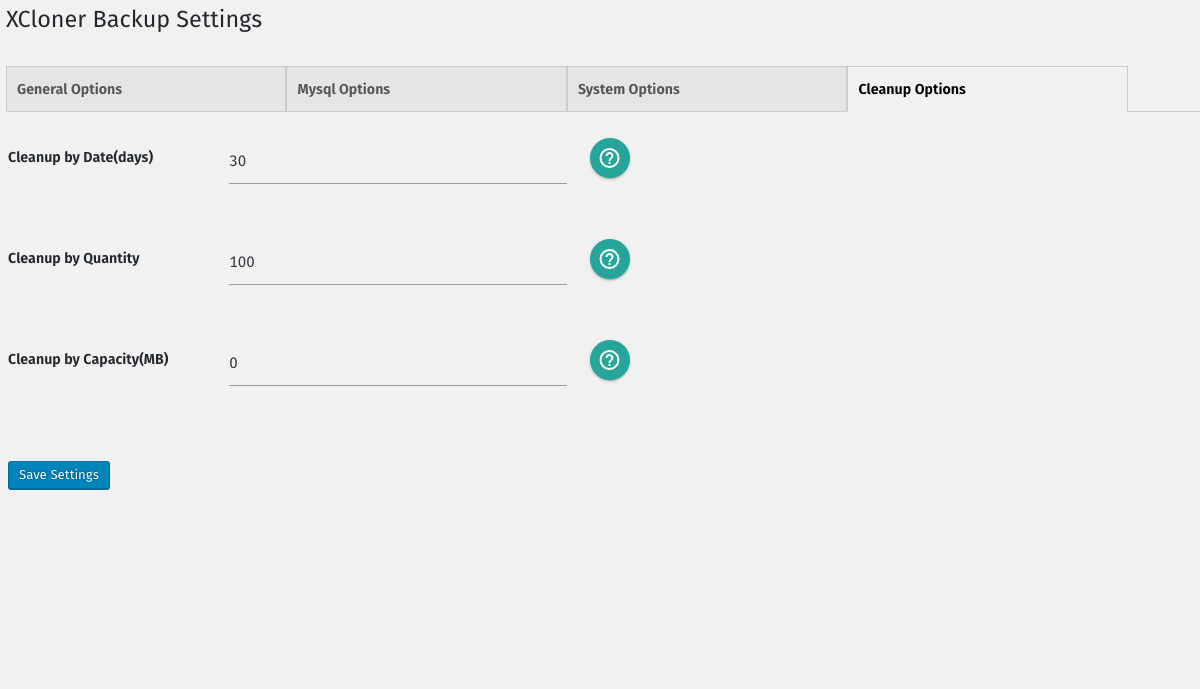1200x689 pixels.
Task: Switch to the System Options tab
Action: point(707,89)
